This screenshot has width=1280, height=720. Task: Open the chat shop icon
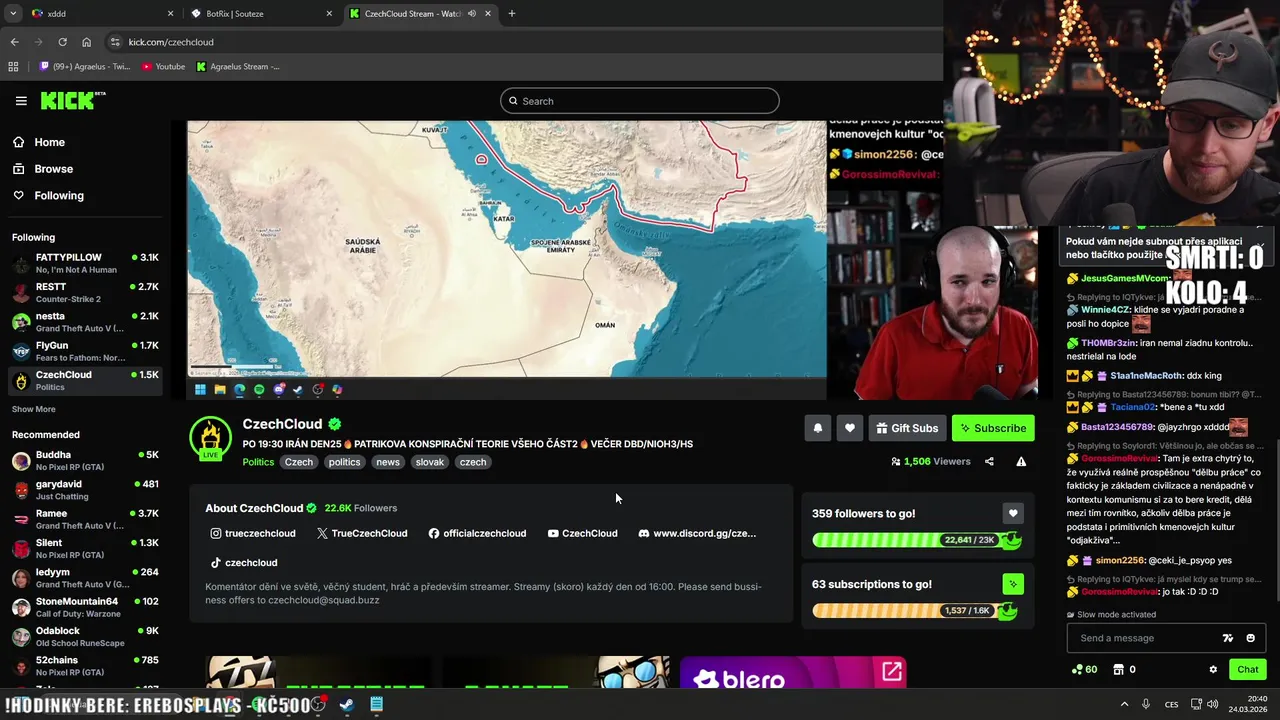click(x=1124, y=670)
